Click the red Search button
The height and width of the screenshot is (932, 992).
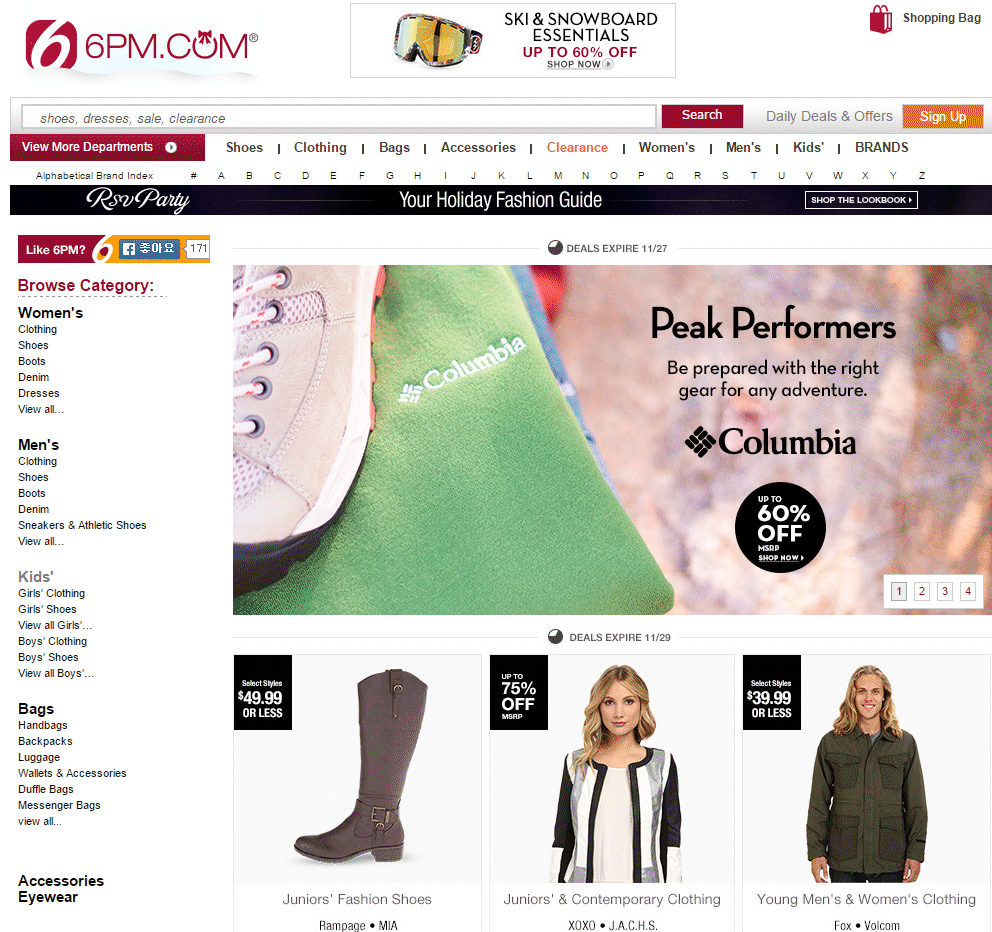click(x=702, y=116)
